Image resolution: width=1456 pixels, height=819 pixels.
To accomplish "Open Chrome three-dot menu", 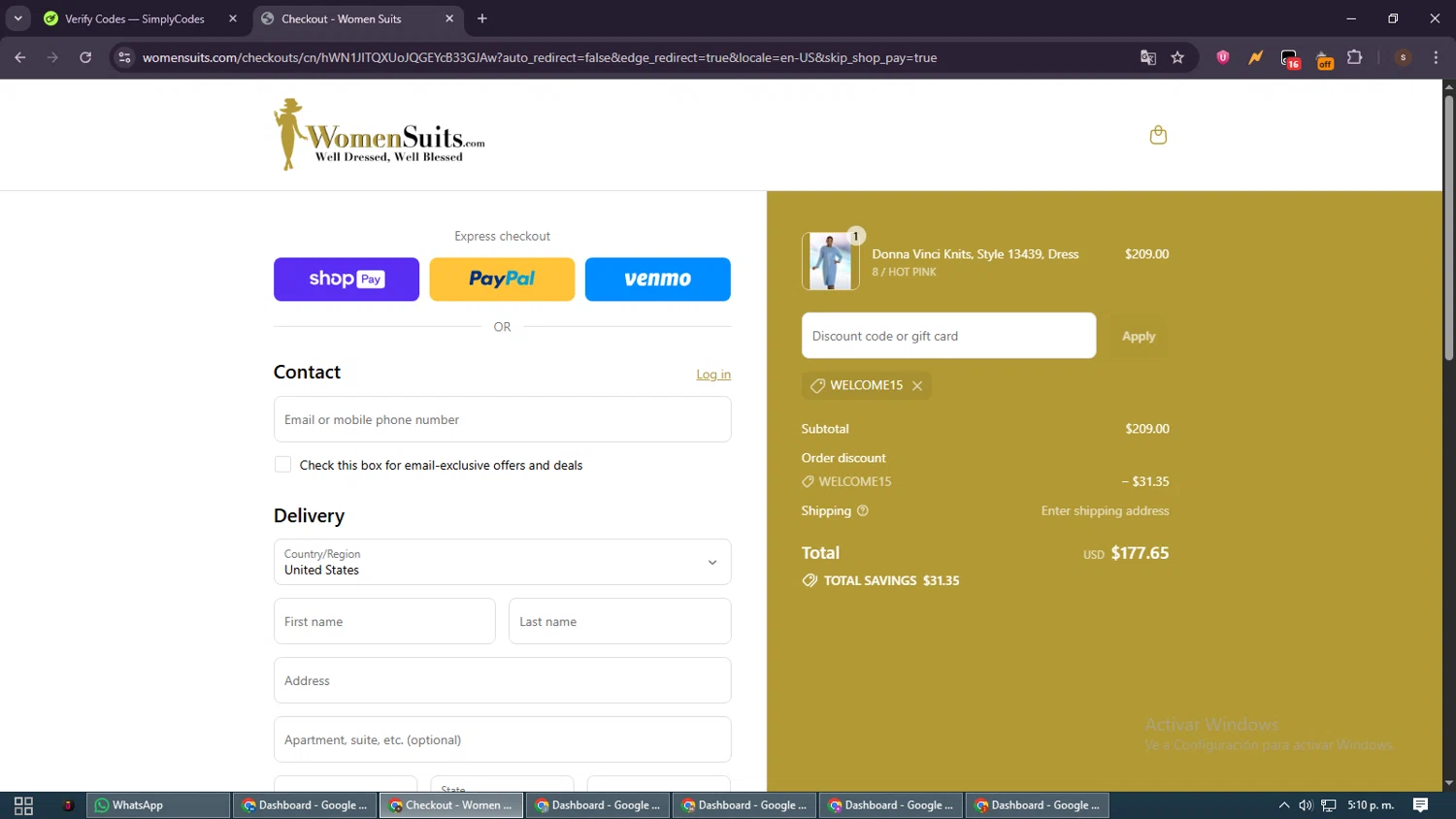I will pos(1436,57).
